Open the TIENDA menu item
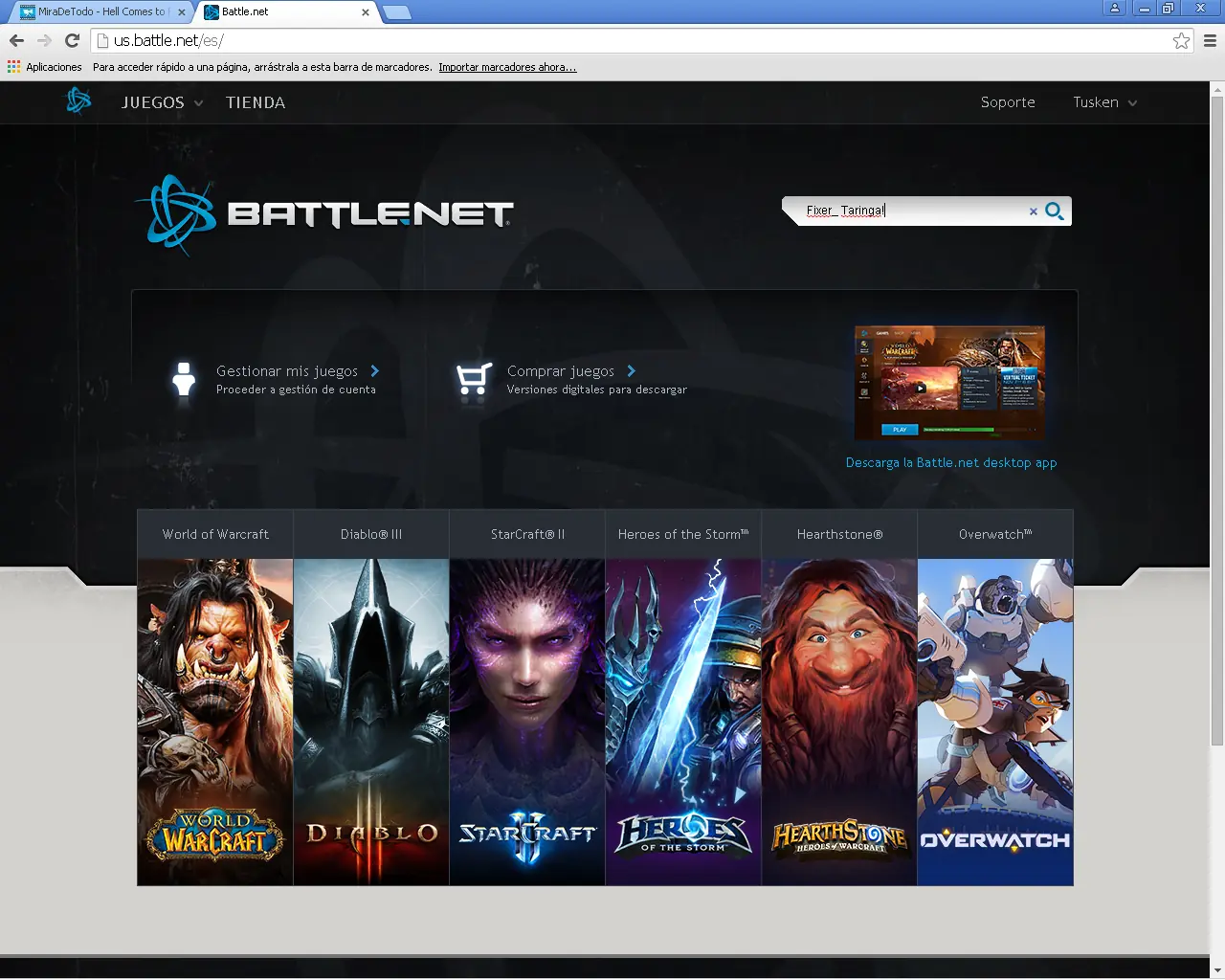 click(x=256, y=102)
